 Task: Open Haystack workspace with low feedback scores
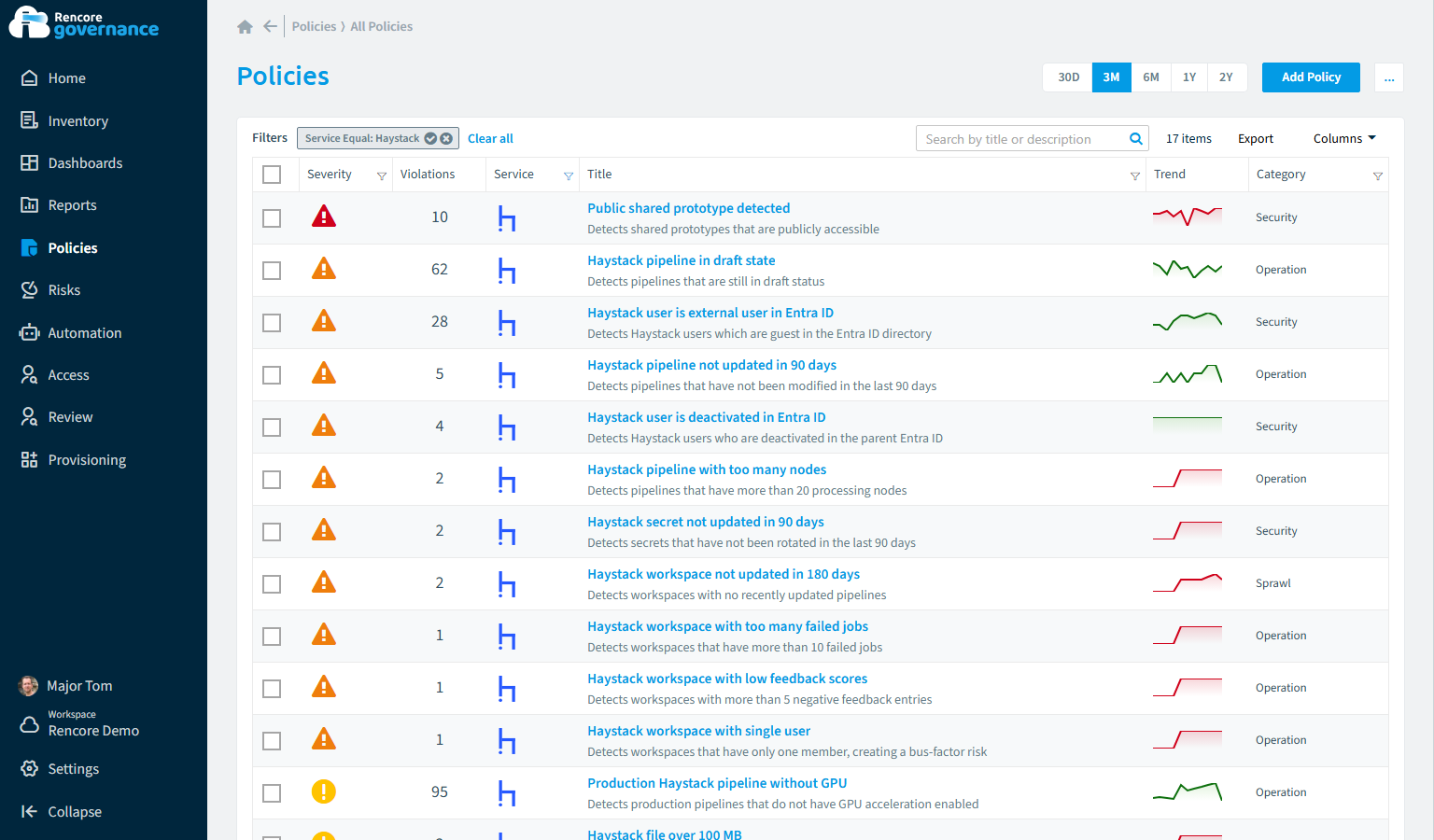click(x=727, y=679)
